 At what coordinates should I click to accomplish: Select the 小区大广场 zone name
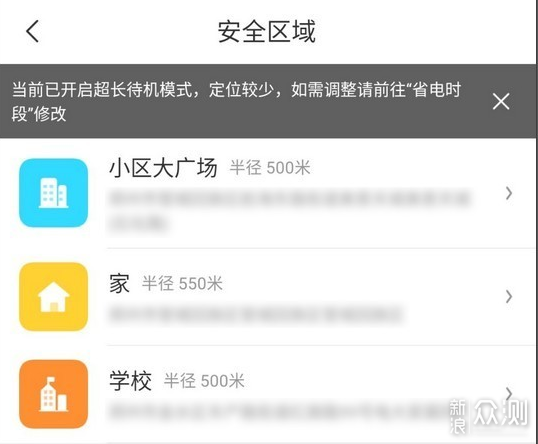[x=163, y=168]
